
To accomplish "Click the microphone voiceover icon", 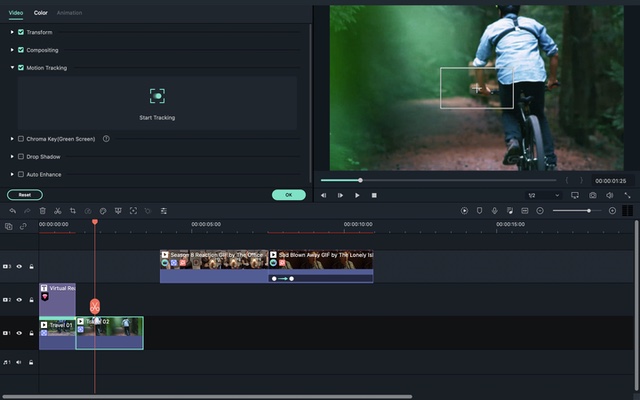I will click(494, 211).
